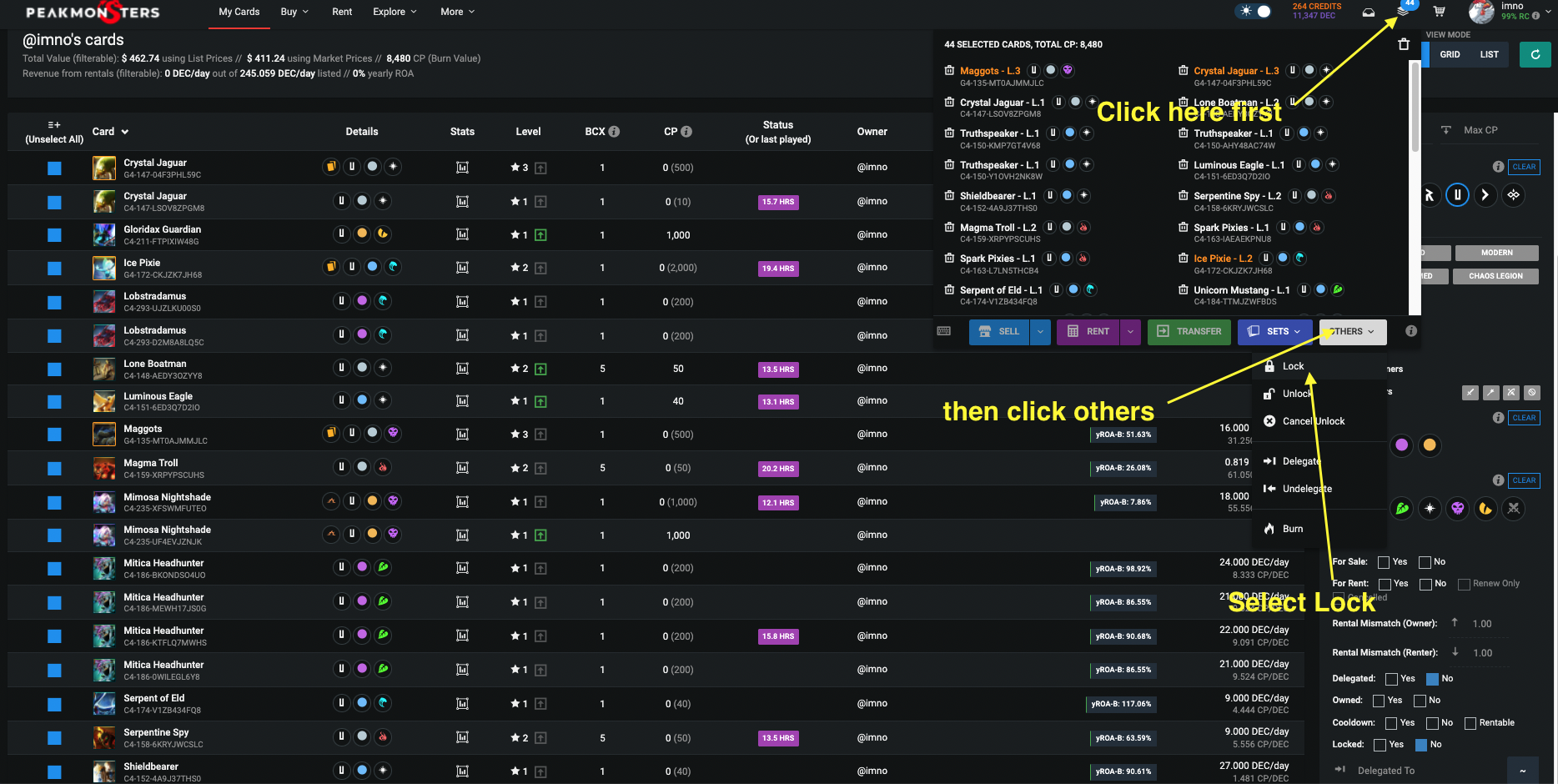Remove Luminous Eagle - L.1 from selection list
The height and width of the screenshot is (784, 1558).
click(x=1184, y=165)
